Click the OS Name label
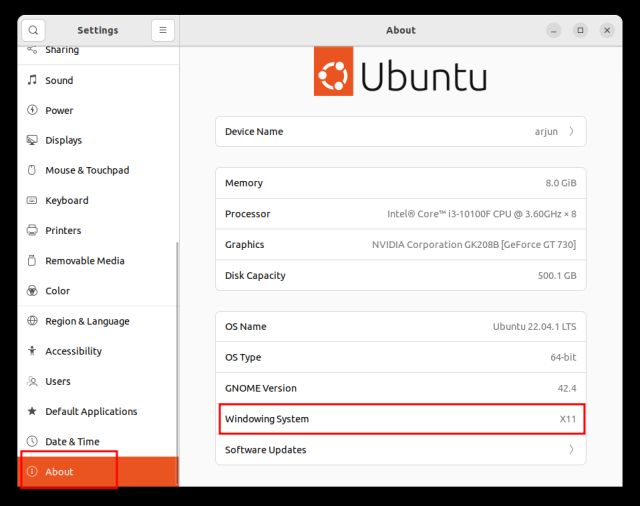Viewport: 640px width, 506px height. [245, 326]
